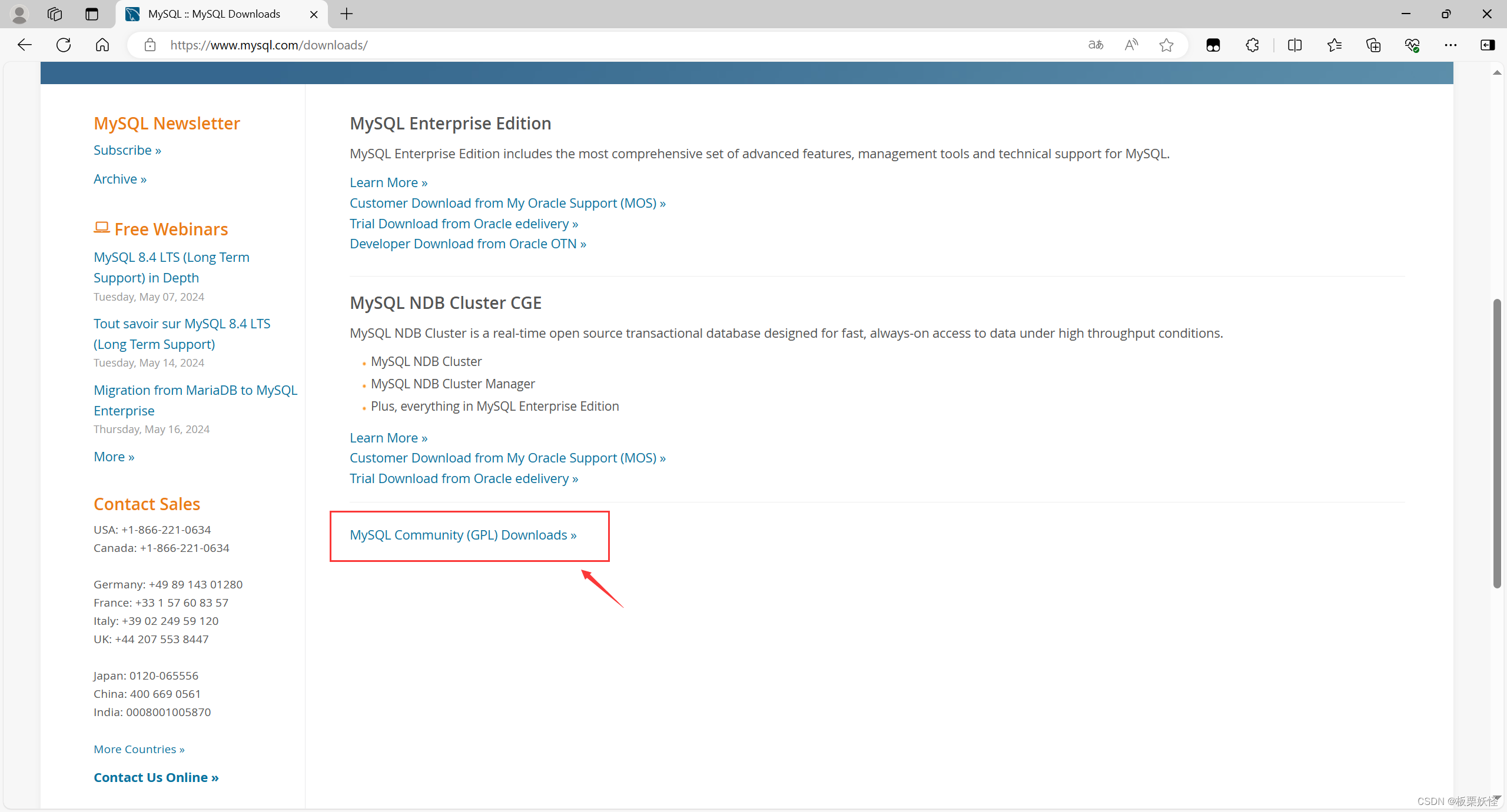Open the Collections icon

(1373, 45)
